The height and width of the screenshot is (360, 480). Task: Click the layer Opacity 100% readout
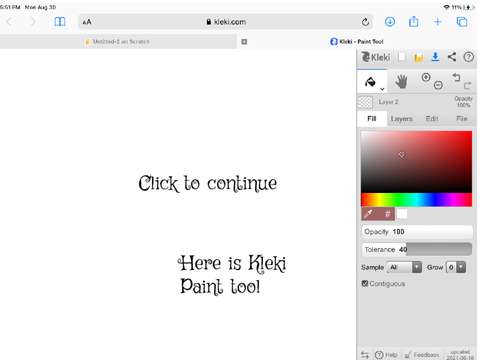pos(463,102)
